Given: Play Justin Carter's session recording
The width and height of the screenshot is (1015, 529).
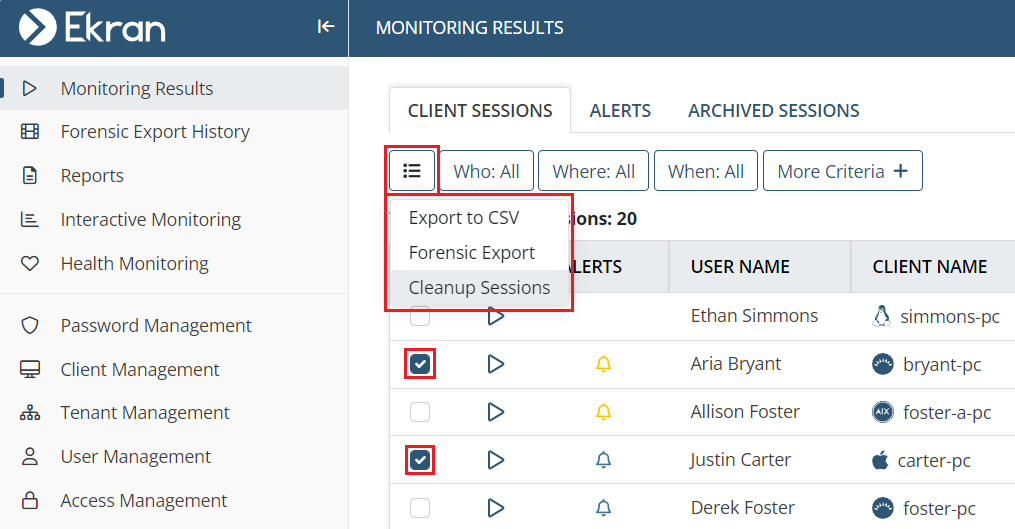Looking at the screenshot, I should 495,460.
